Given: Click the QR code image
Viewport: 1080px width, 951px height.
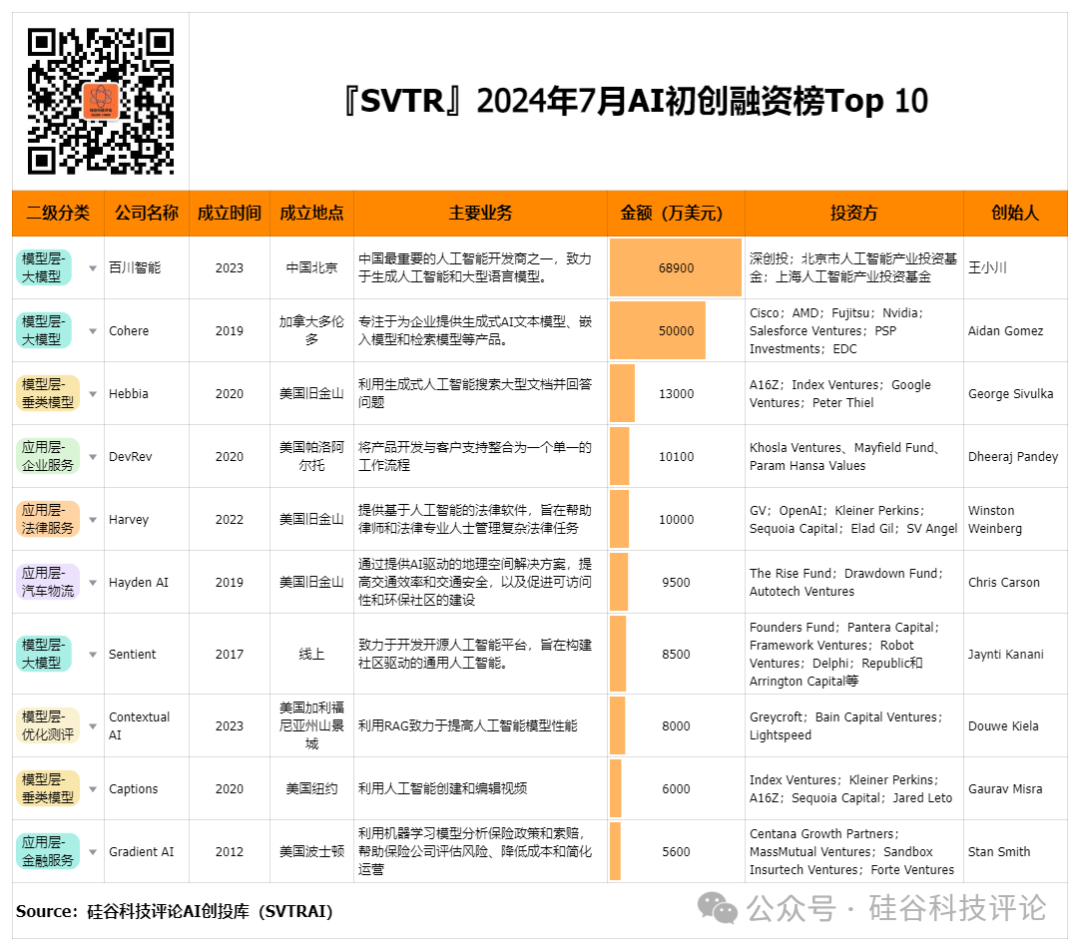Looking at the screenshot, I should 101,101.
